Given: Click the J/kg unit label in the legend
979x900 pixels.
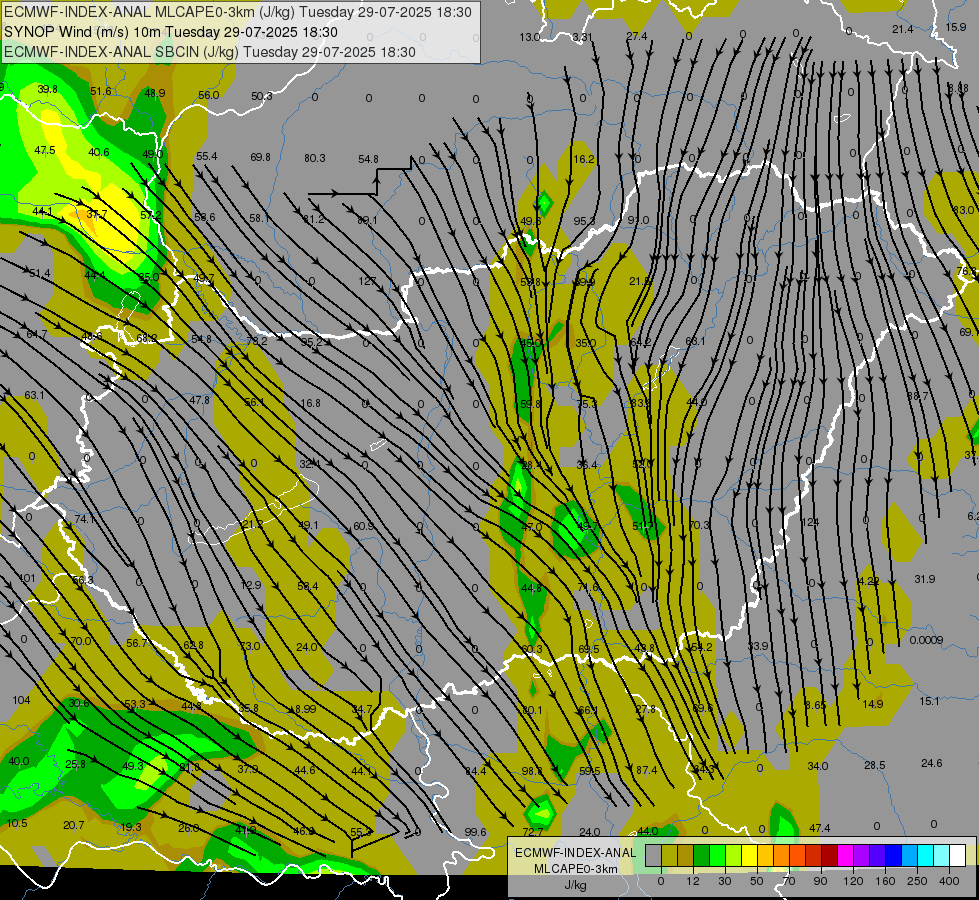Looking at the screenshot, I should click(x=575, y=885).
